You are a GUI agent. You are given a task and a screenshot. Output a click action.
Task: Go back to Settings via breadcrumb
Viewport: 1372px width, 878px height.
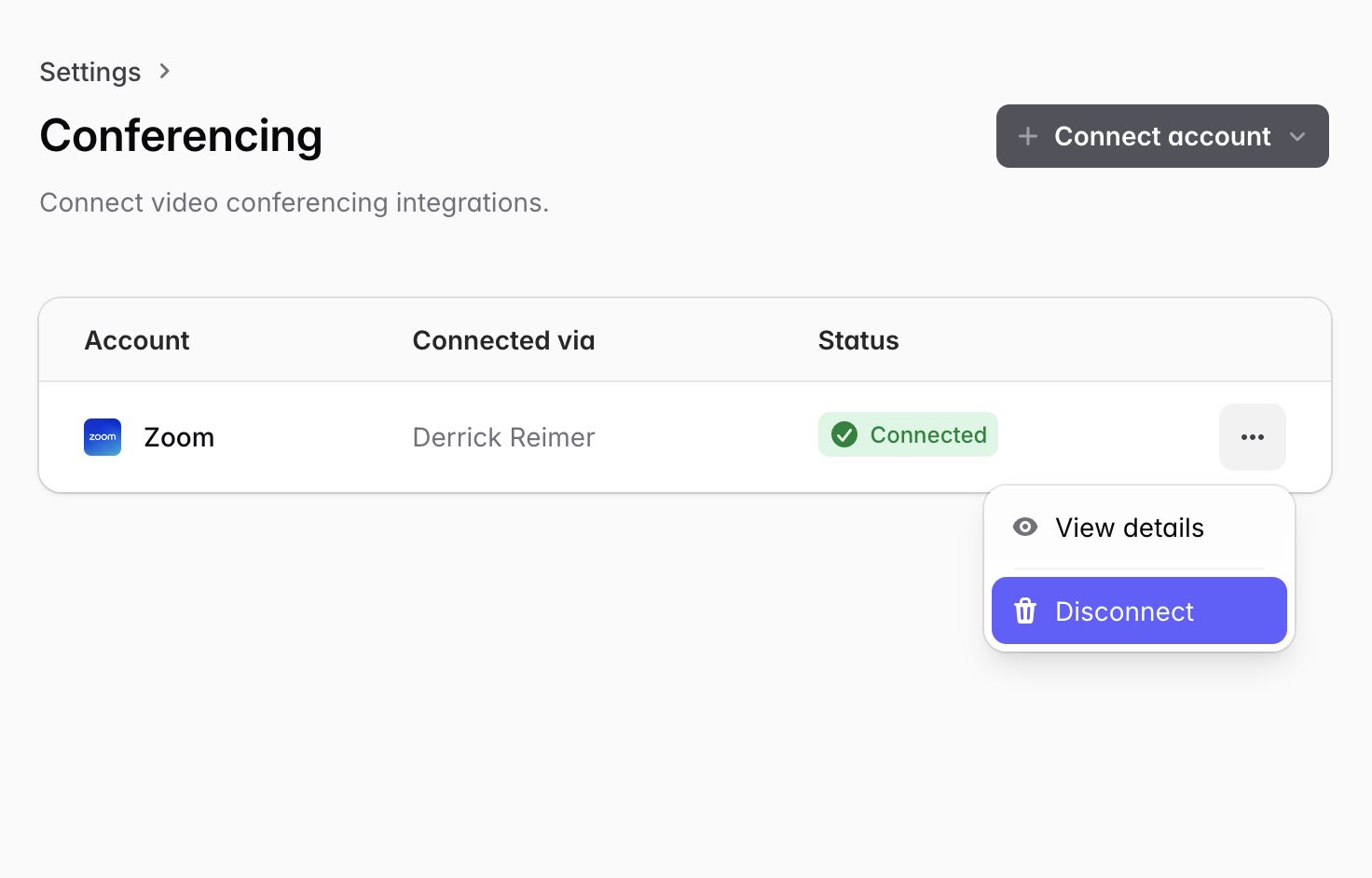[90, 72]
